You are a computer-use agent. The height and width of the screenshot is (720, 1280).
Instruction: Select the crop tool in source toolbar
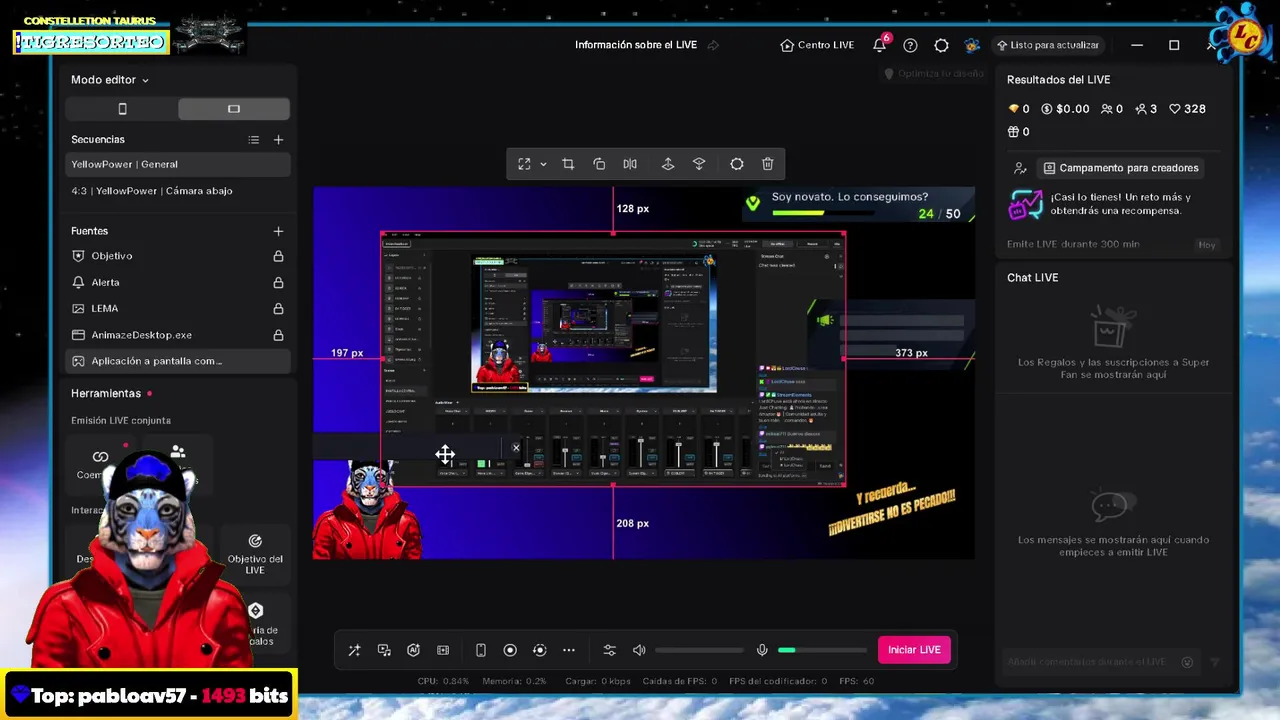[568, 164]
